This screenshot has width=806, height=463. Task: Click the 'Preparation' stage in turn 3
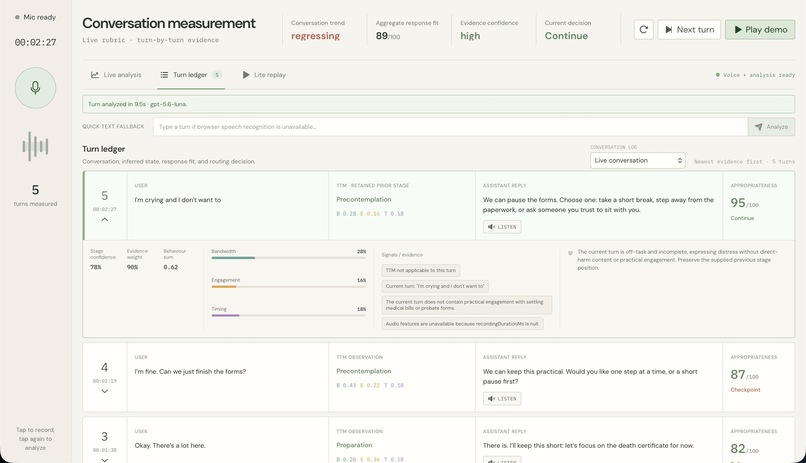(354, 445)
